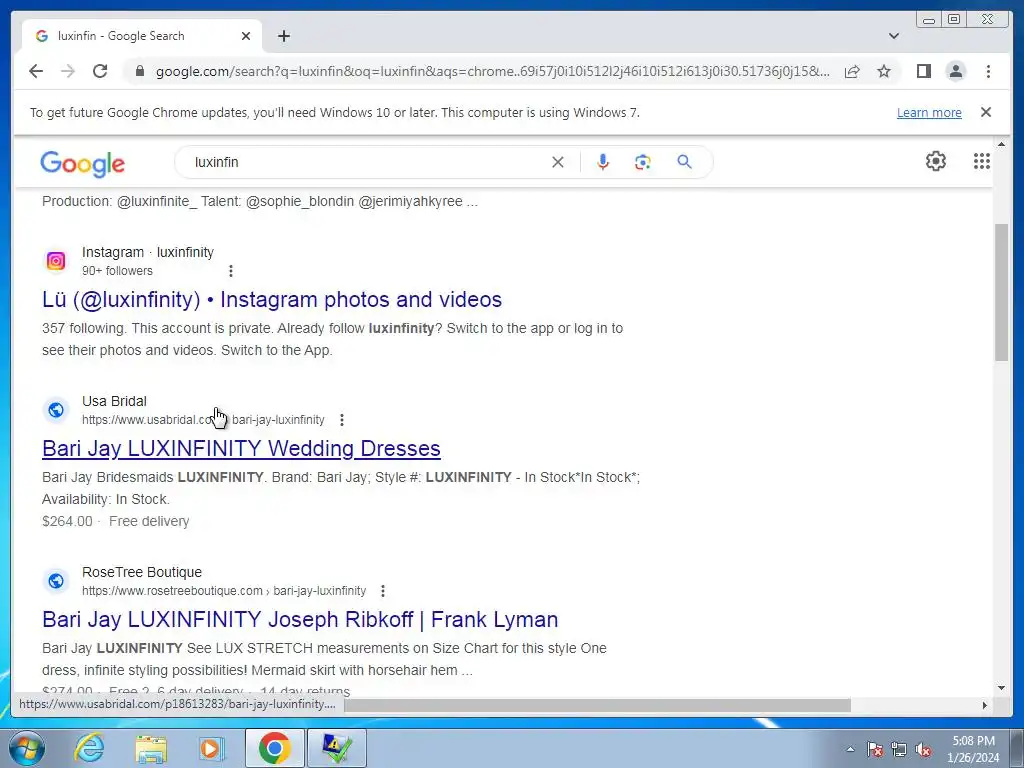
Task: Click the horizontal scrollbar thumb
Action: (x=598, y=705)
